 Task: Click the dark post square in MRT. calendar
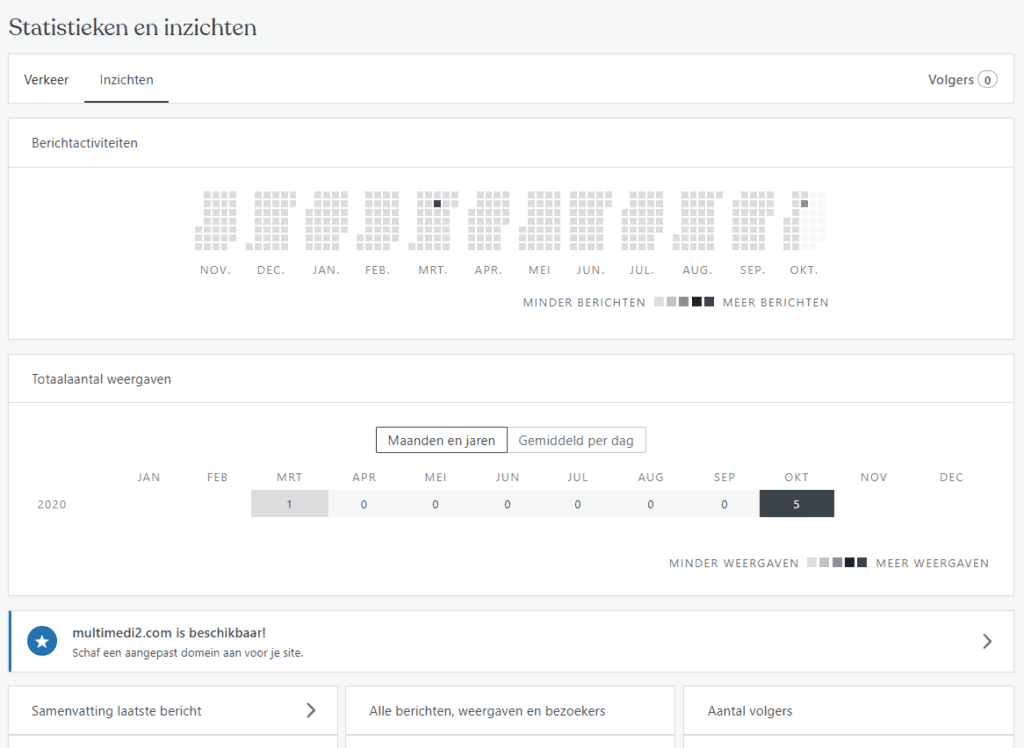pyautogui.click(x=438, y=204)
